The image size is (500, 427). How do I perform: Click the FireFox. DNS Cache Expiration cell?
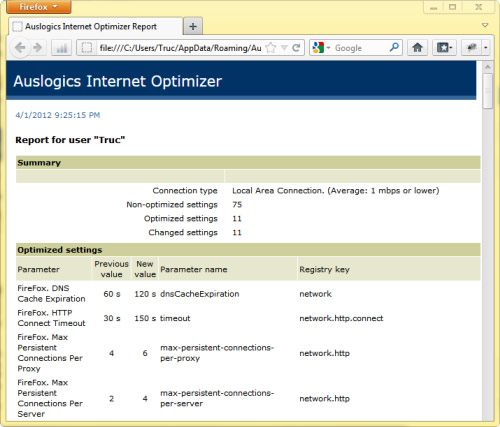coord(51,293)
